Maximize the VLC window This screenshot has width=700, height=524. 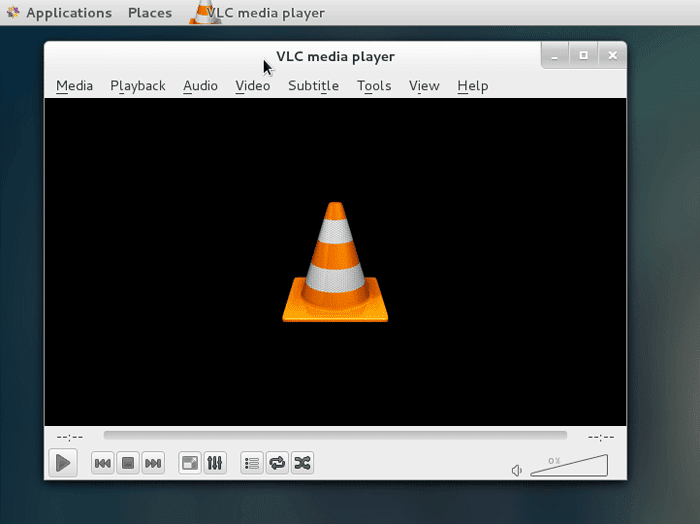[583, 56]
